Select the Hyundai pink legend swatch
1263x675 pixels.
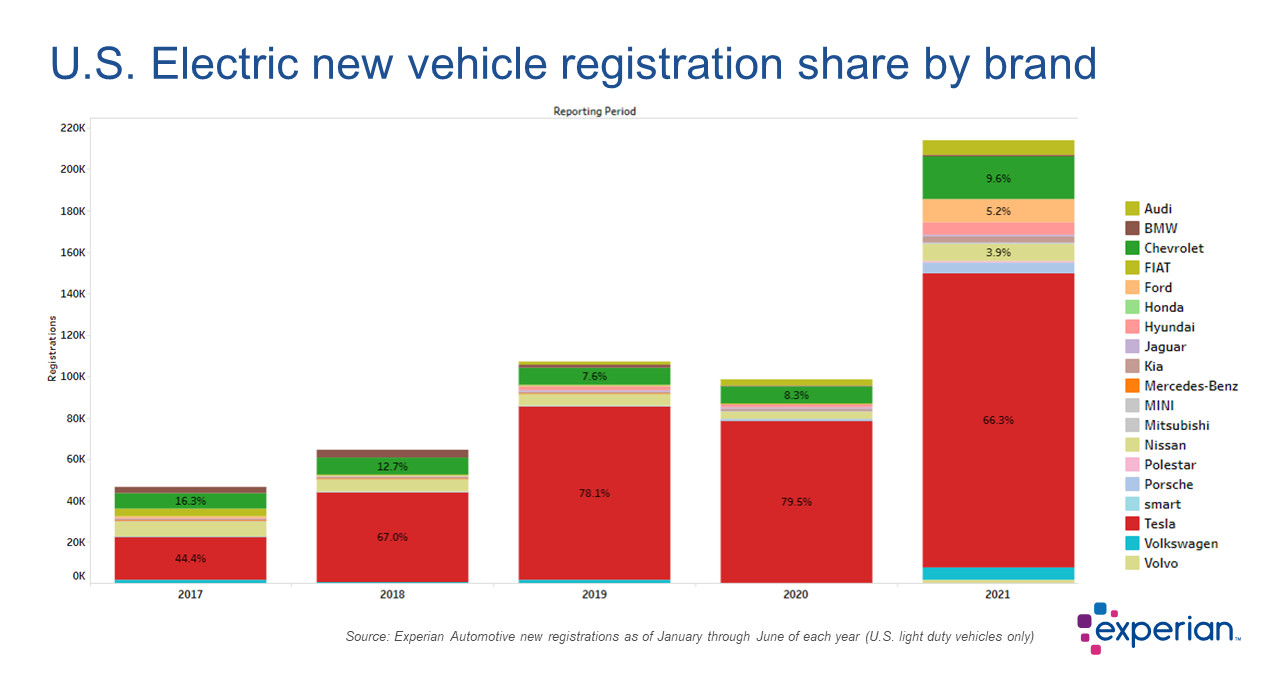pos(1132,327)
